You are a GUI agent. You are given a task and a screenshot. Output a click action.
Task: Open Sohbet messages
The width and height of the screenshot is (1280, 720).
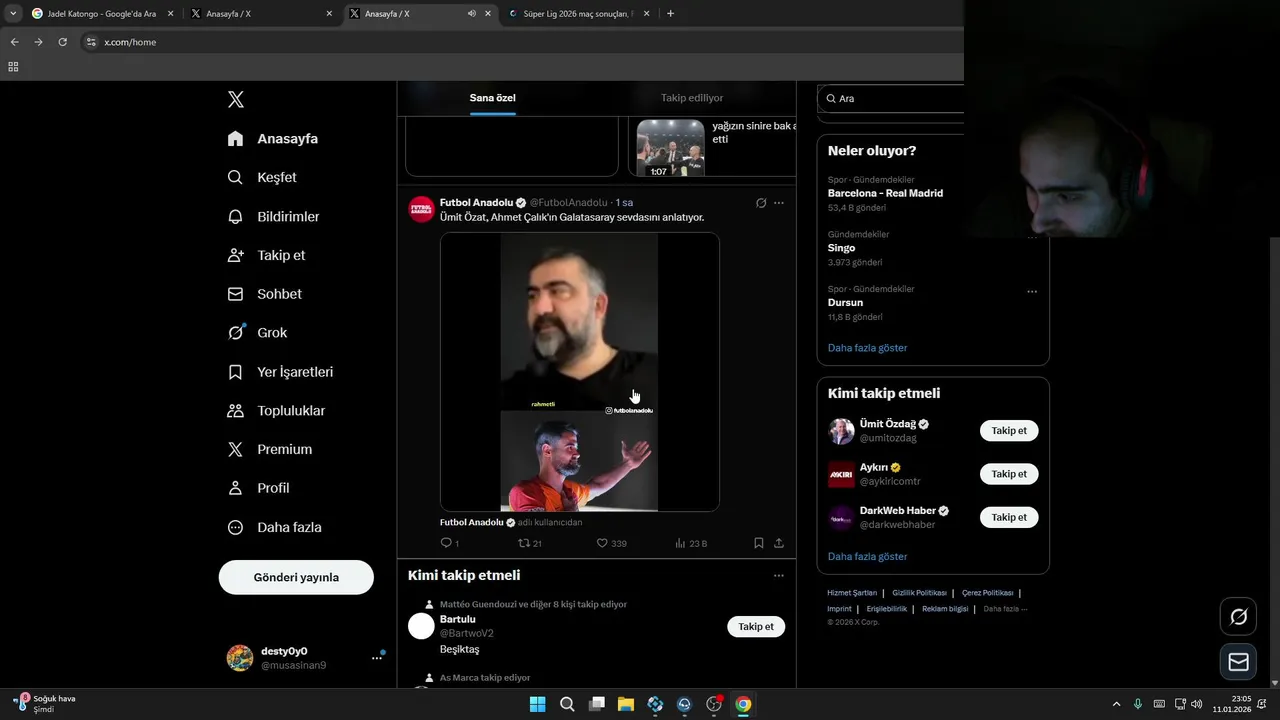point(265,294)
